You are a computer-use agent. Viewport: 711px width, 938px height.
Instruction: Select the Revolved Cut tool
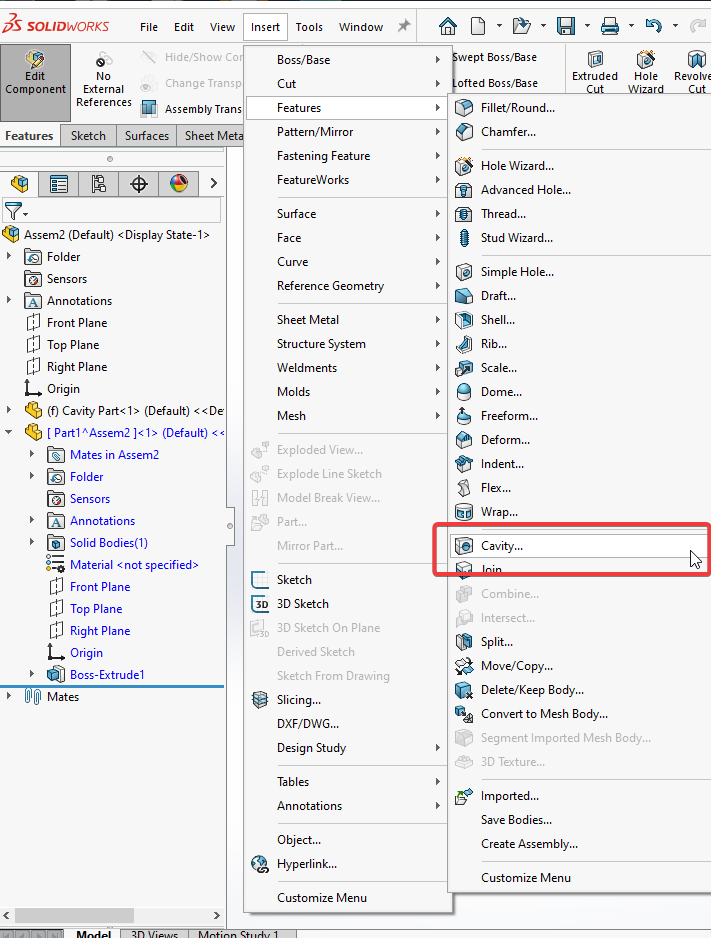click(694, 72)
